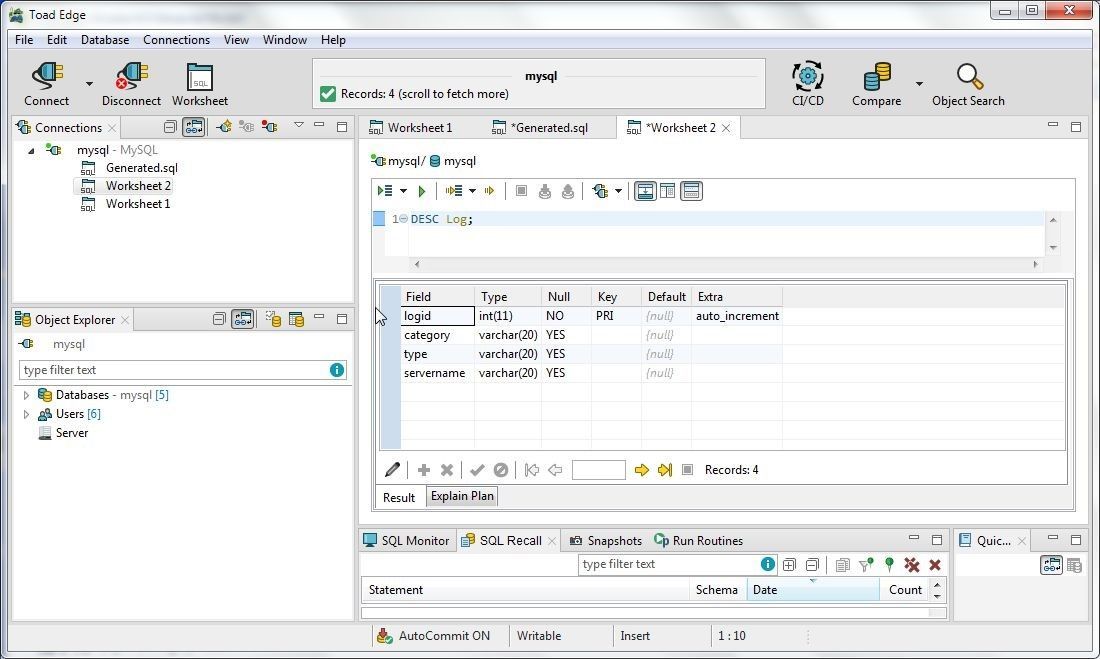Click the green Execute statement arrow
The image size is (1100, 659).
pos(422,191)
